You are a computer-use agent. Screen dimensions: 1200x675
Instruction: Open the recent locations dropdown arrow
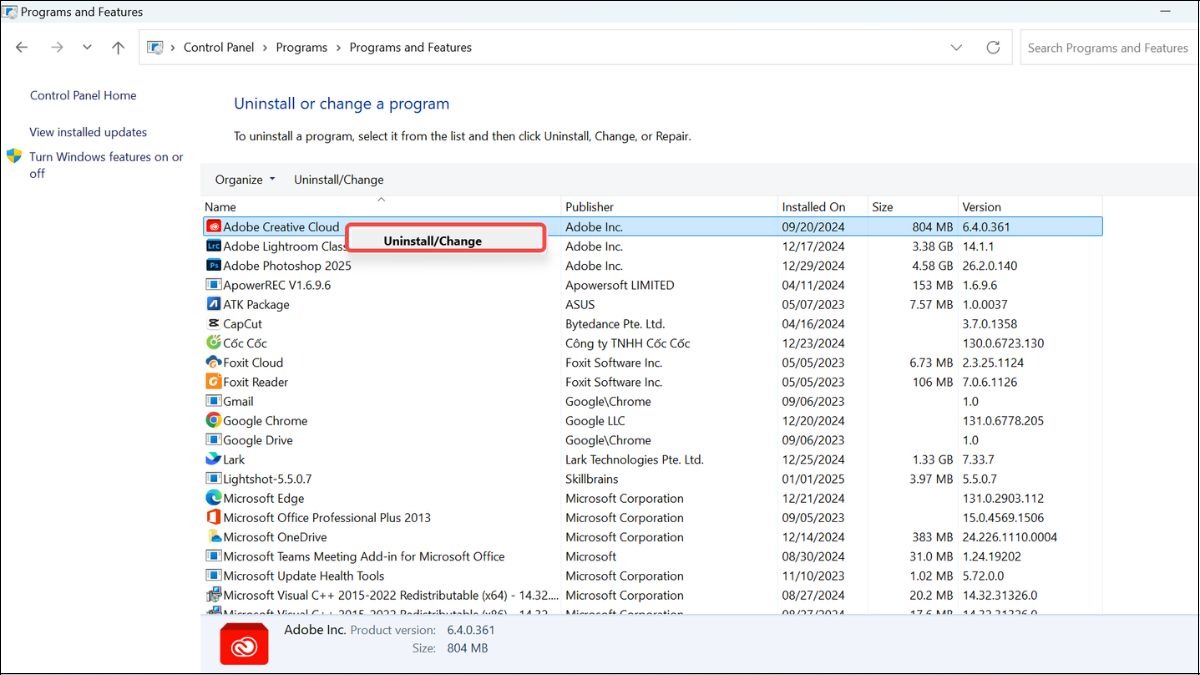[x=87, y=48]
